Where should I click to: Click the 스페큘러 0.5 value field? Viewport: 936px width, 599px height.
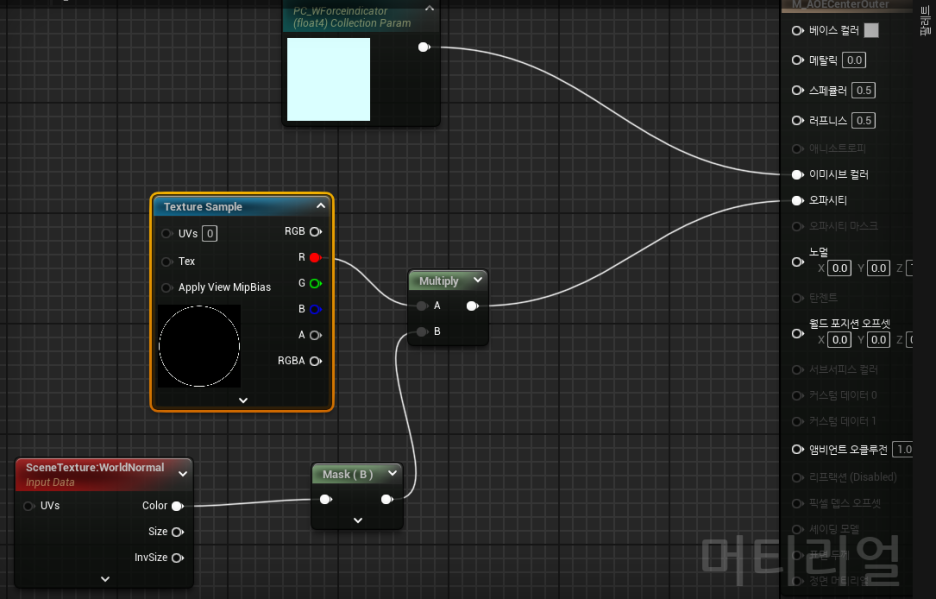864,90
